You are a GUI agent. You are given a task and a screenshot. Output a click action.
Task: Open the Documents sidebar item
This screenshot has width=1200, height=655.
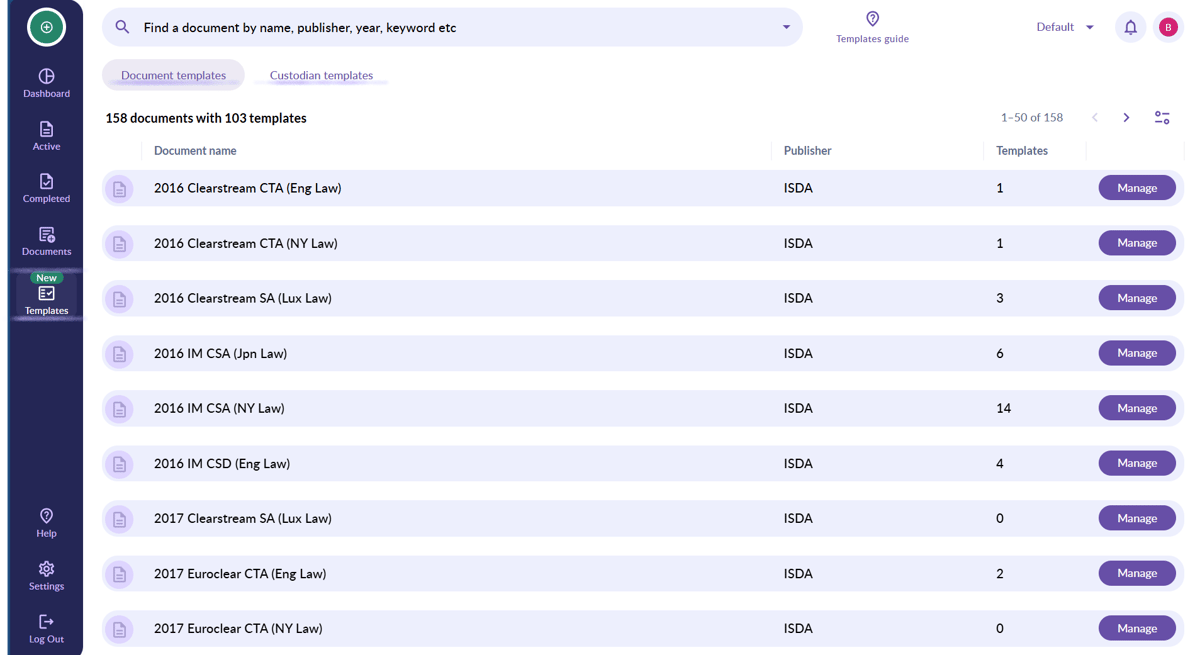(46, 241)
